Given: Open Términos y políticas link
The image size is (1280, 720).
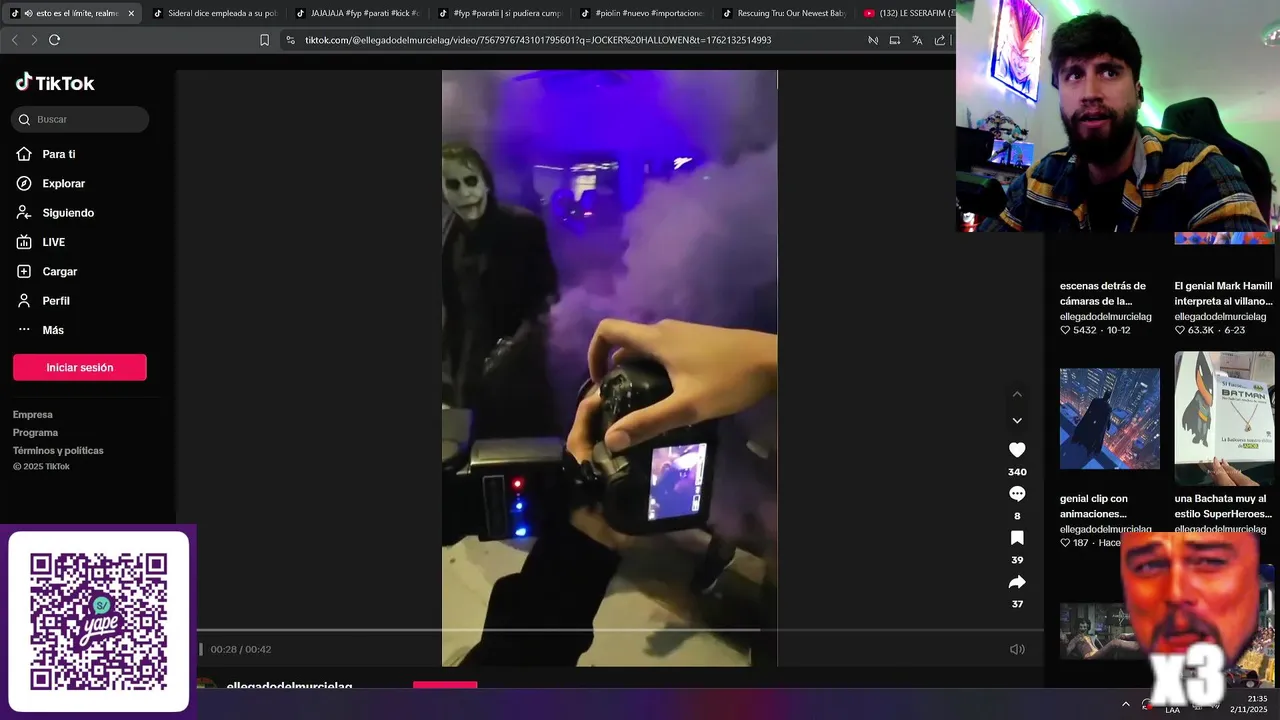Looking at the screenshot, I should (58, 450).
